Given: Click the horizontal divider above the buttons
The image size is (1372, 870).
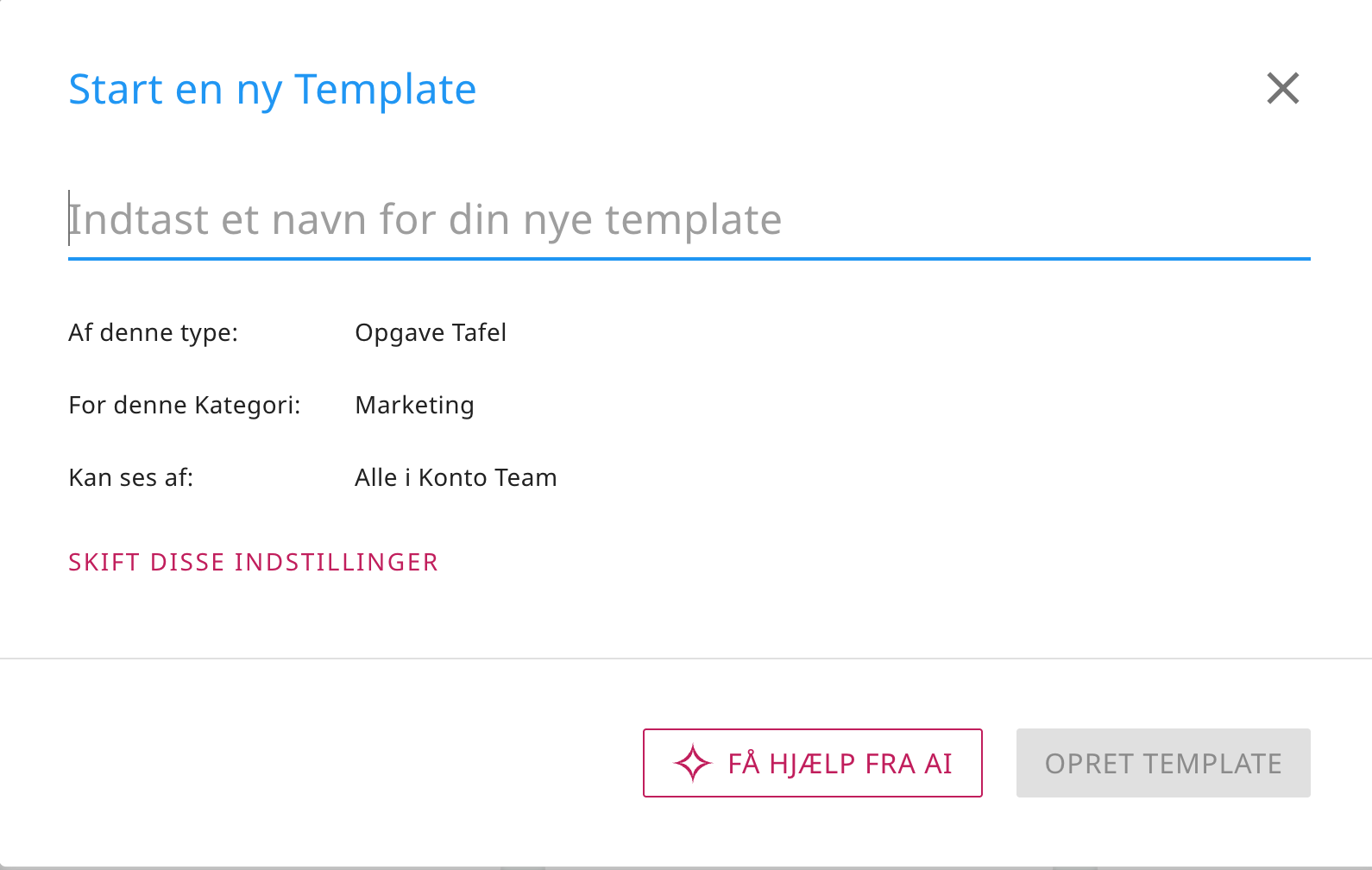Looking at the screenshot, I should point(686,659).
